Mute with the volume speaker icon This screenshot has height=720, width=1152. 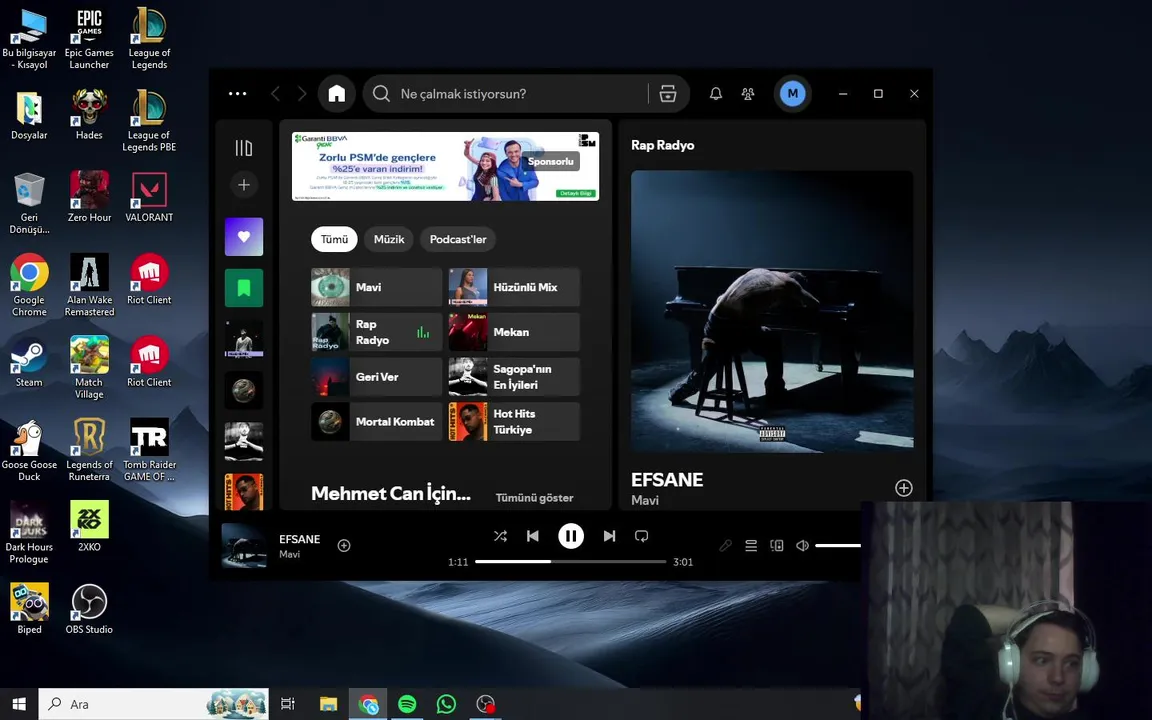[802, 545]
